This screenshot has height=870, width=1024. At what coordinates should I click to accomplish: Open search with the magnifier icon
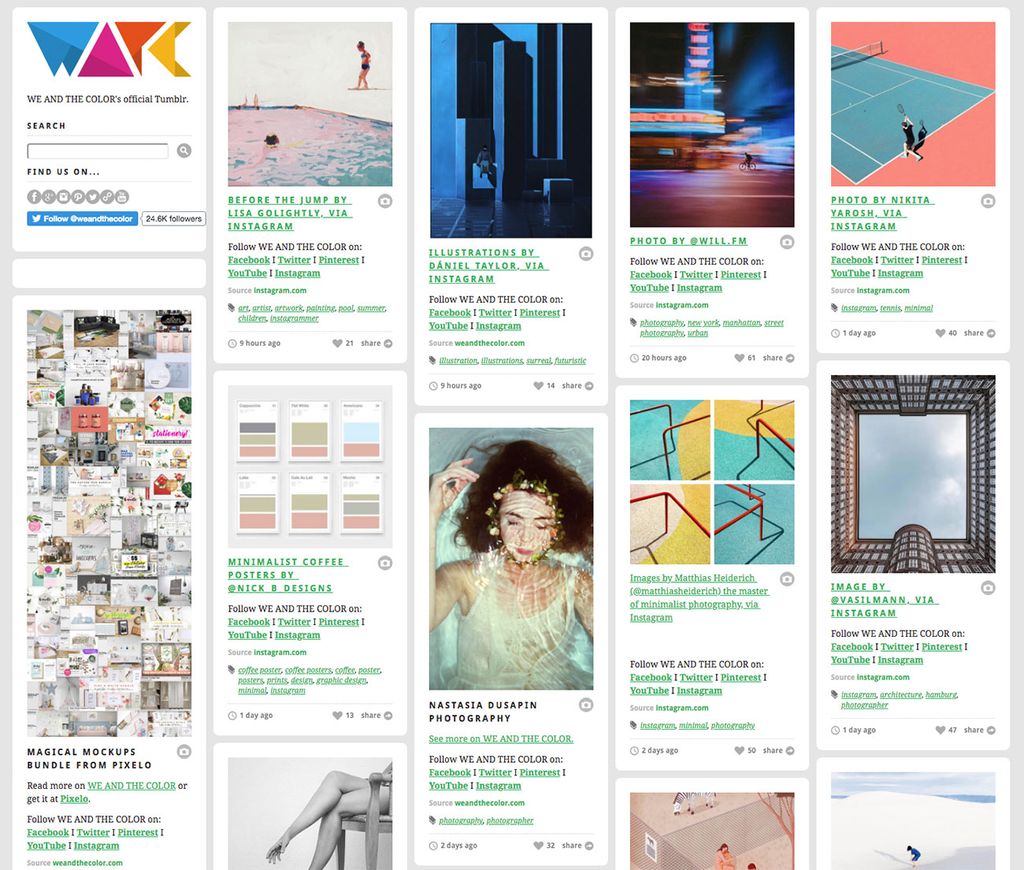184,150
